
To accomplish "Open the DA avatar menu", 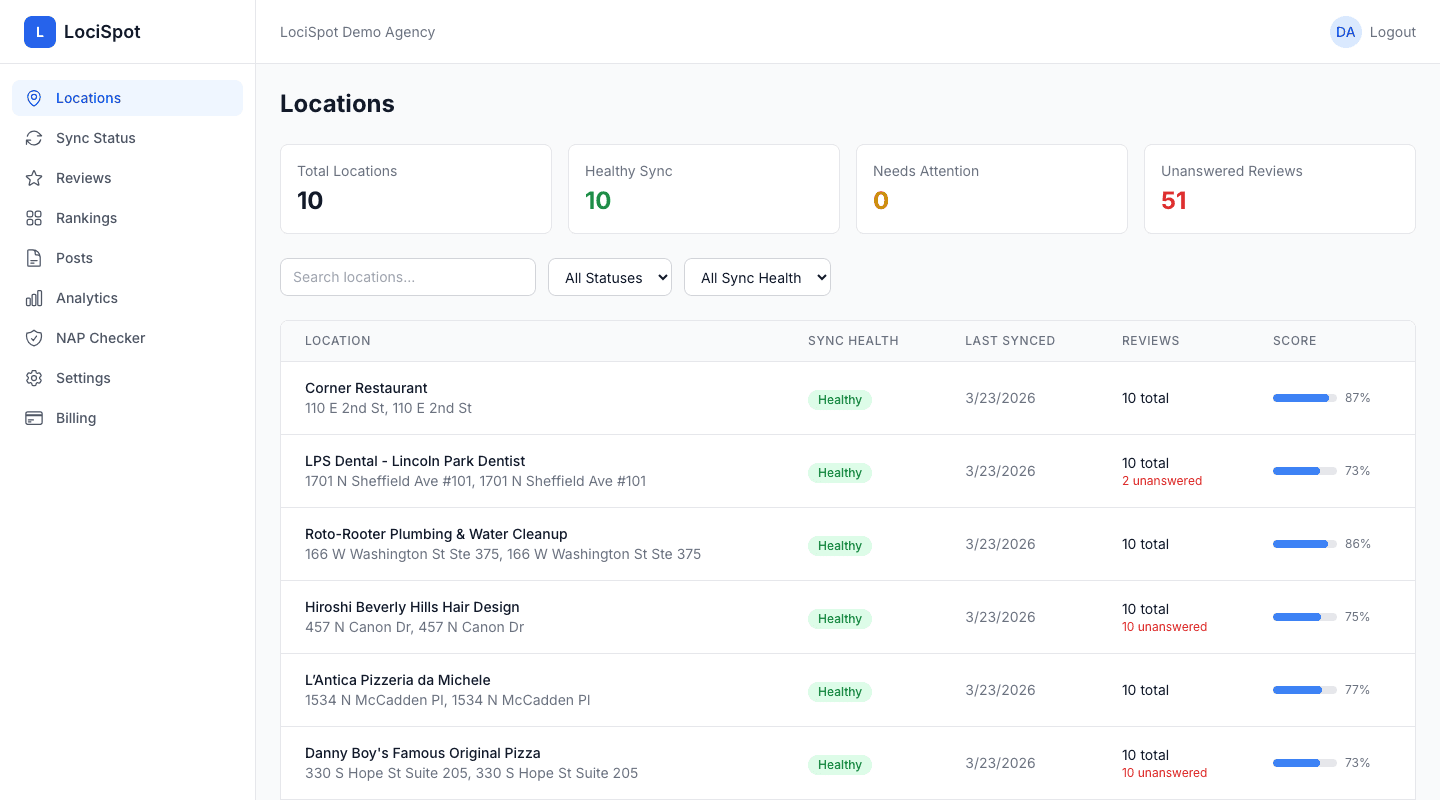I will pos(1346,32).
